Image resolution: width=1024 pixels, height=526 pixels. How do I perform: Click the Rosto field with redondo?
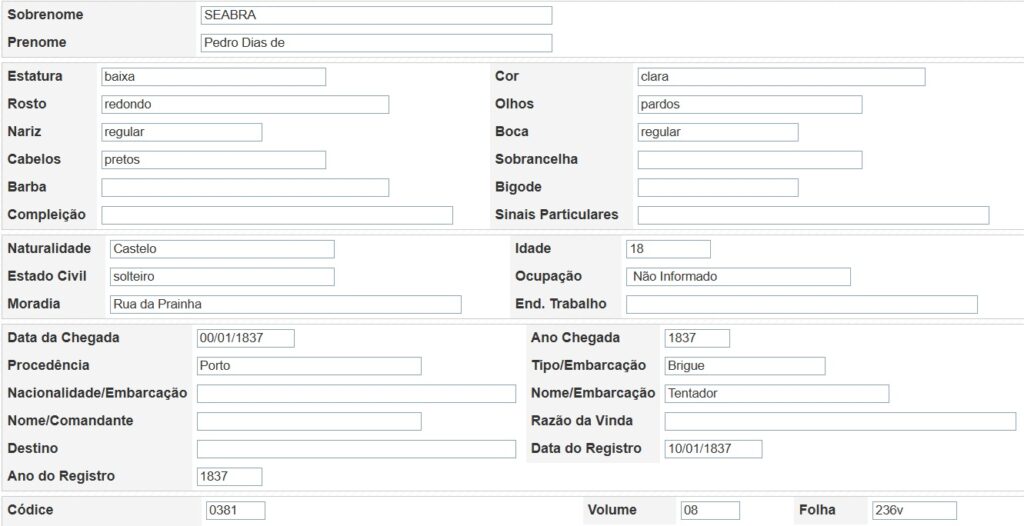(245, 105)
